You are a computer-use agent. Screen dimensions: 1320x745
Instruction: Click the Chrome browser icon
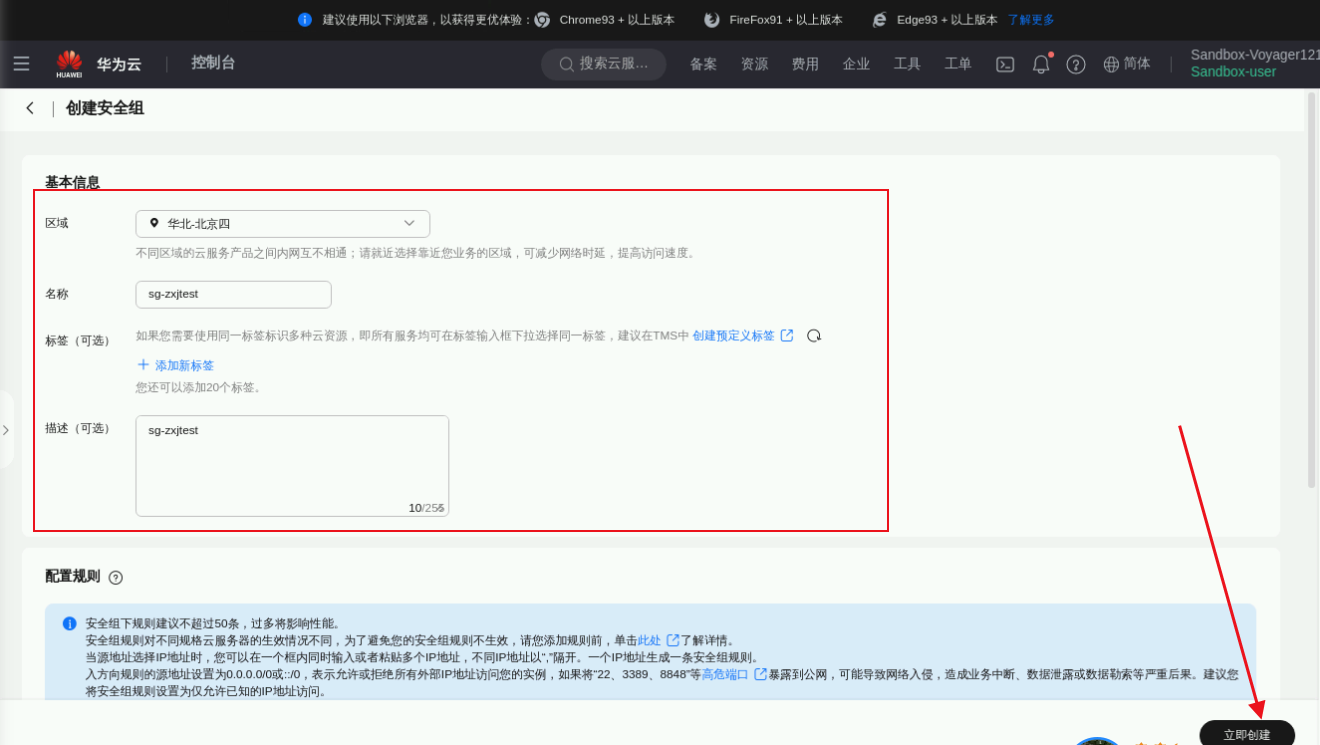coord(542,20)
